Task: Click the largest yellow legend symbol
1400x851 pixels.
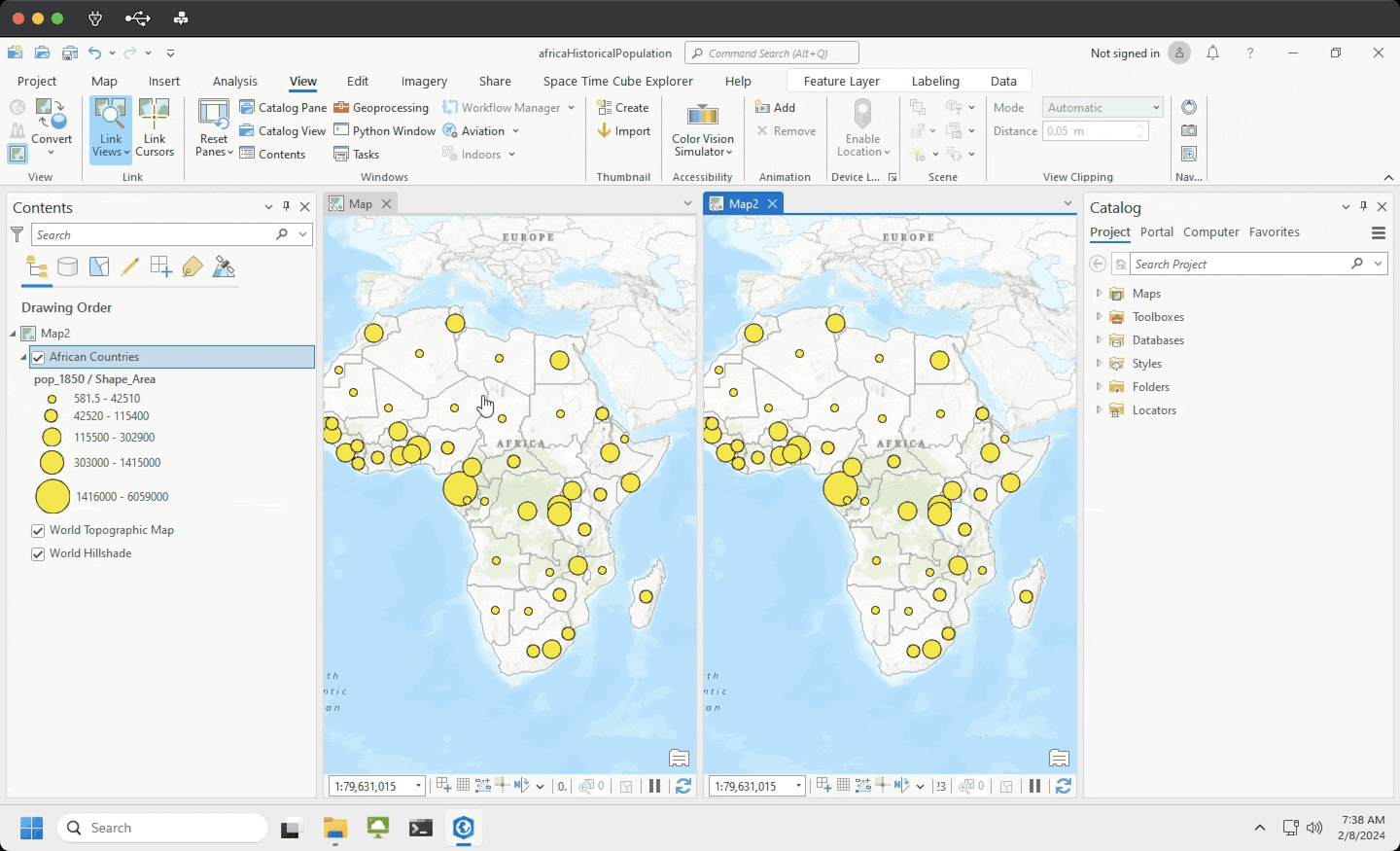Action: click(52, 497)
